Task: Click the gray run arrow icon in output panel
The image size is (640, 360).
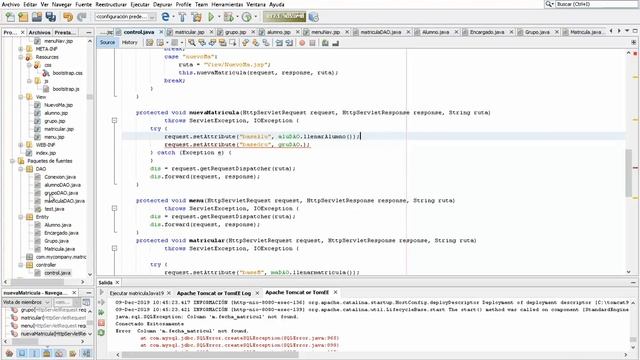Action: coord(102,292)
